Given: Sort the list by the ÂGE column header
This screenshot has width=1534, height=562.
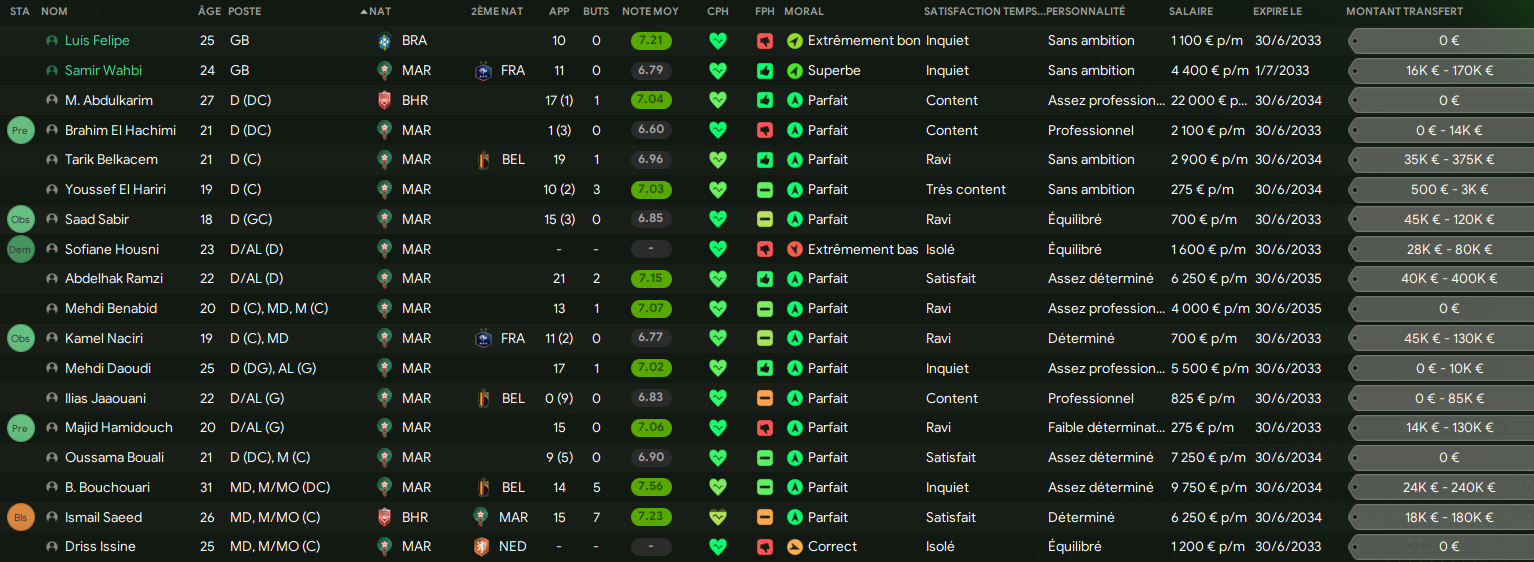Looking at the screenshot, I should click(x=209, y=12).
